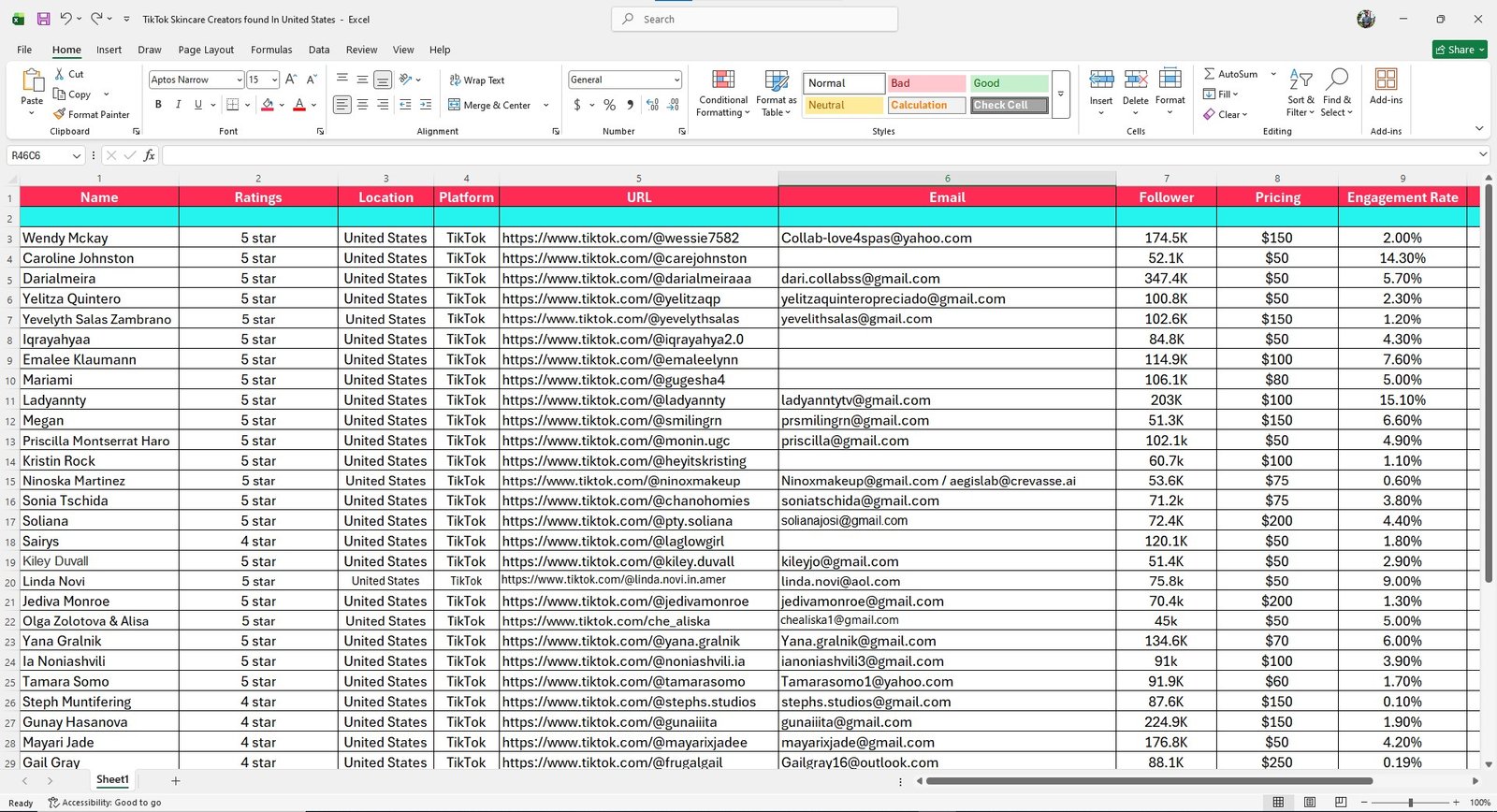The width and height of the screenshot is (1497, 812).
Task: Open the font name dropdown
Action: pyautogui.click(x=239, y=80)
